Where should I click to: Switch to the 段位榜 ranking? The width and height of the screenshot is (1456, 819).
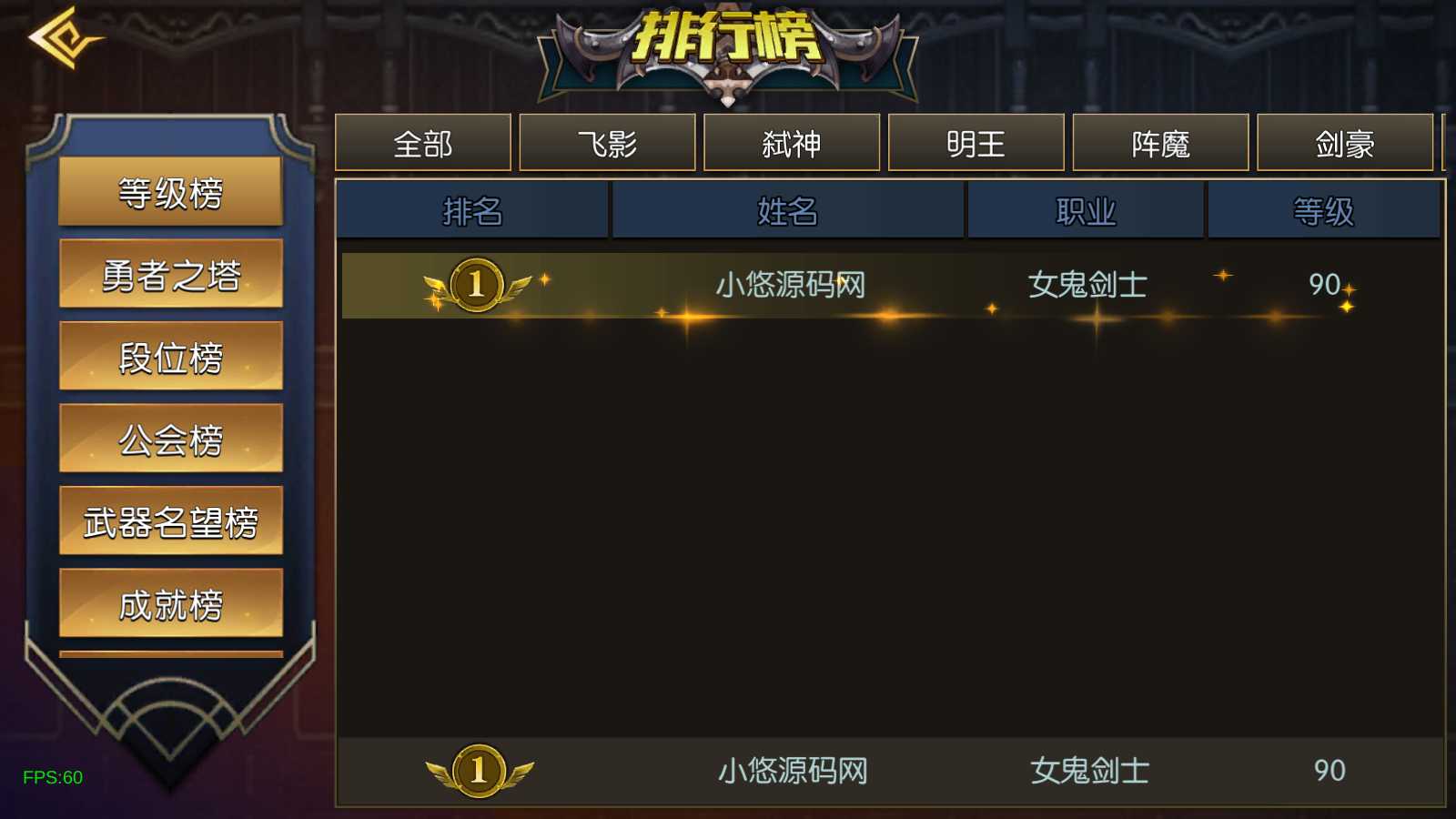click(x=171, y=356)
